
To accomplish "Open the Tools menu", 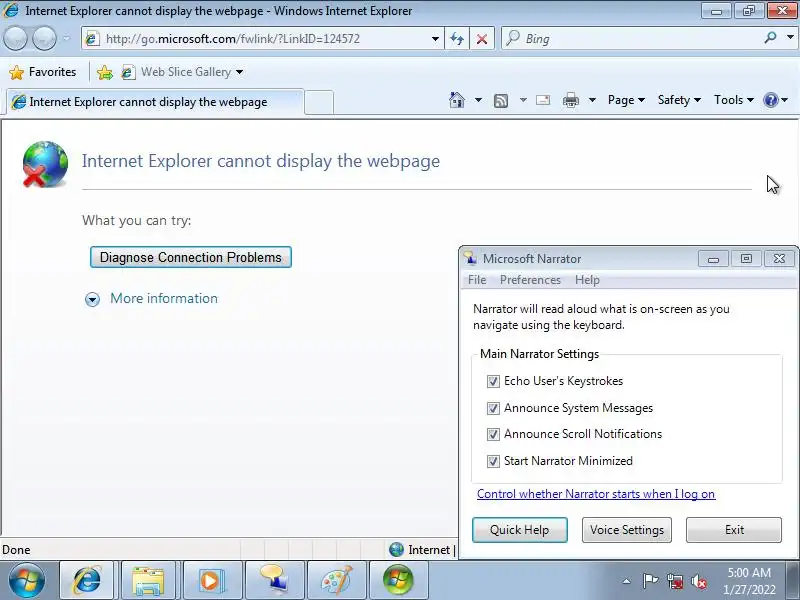I will [x=734, y=100].
